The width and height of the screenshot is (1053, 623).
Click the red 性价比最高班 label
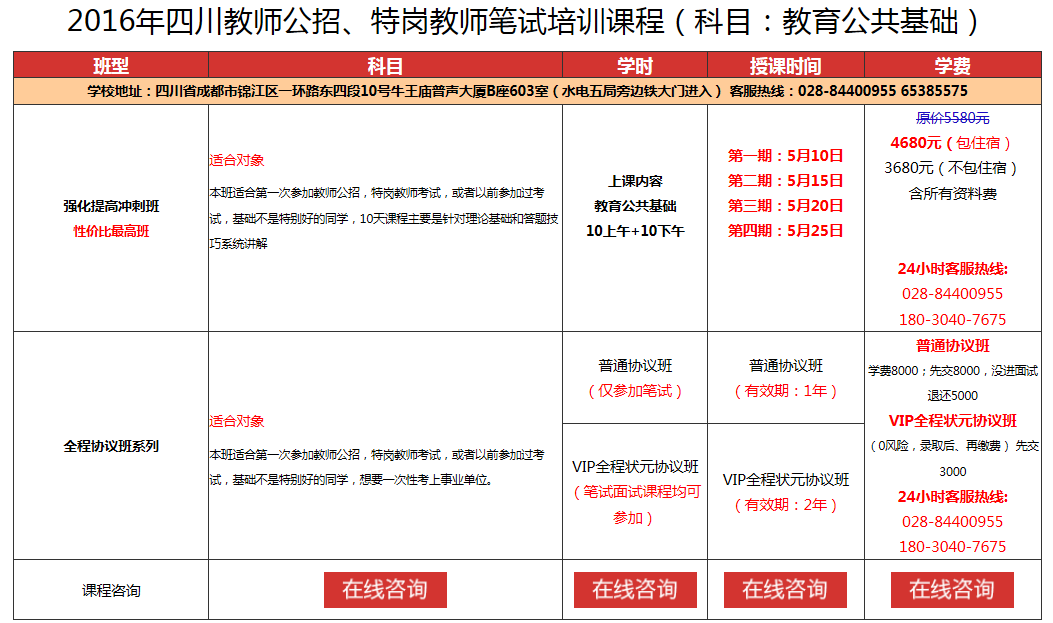[x=111, y=231]
